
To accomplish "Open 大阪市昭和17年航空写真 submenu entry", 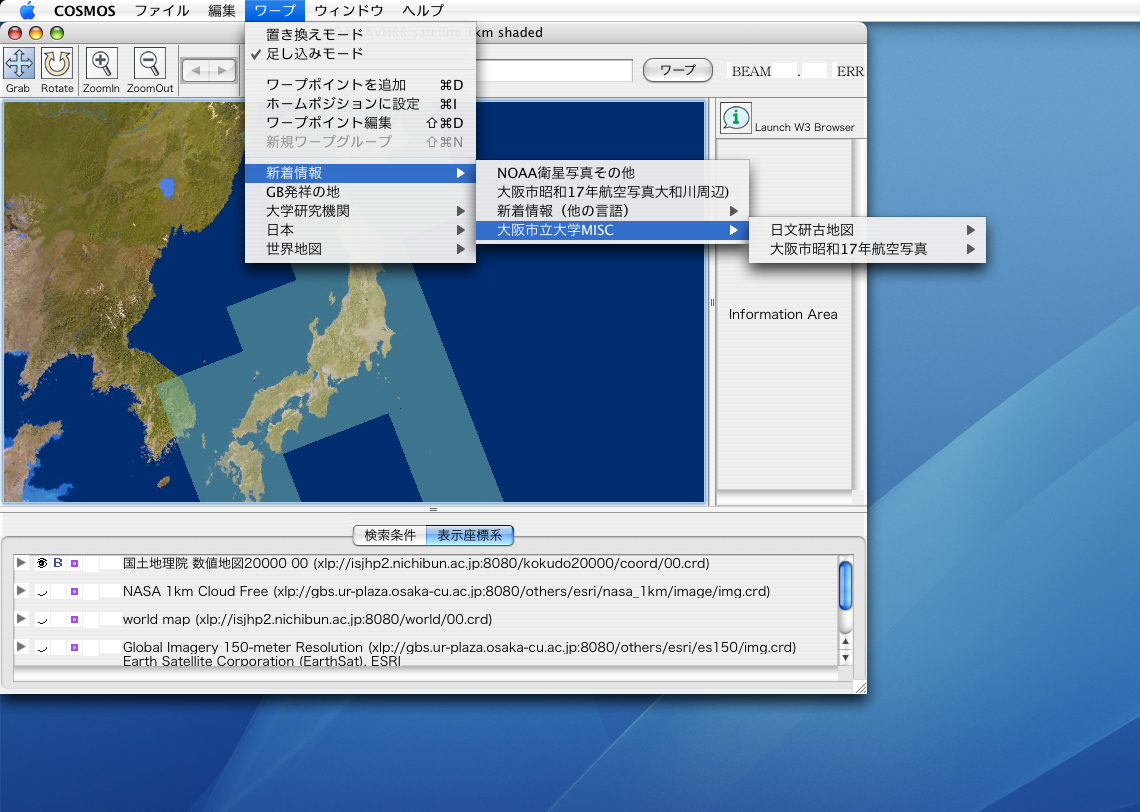I will (867, 249).
